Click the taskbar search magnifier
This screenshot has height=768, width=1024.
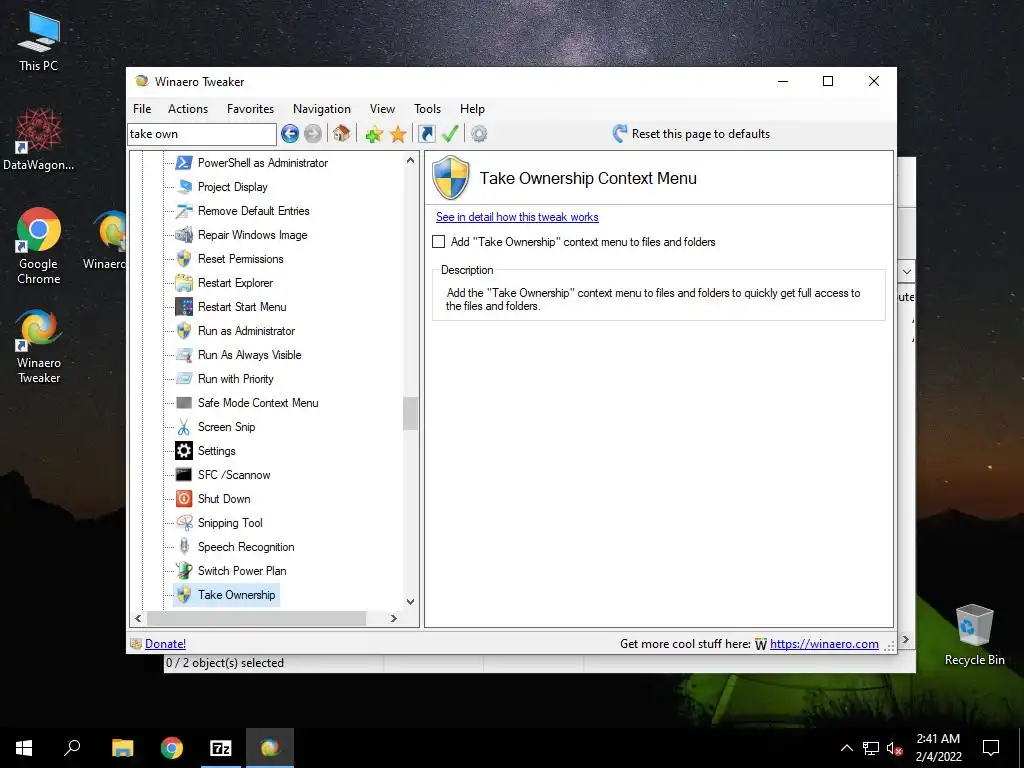[72, 748]
